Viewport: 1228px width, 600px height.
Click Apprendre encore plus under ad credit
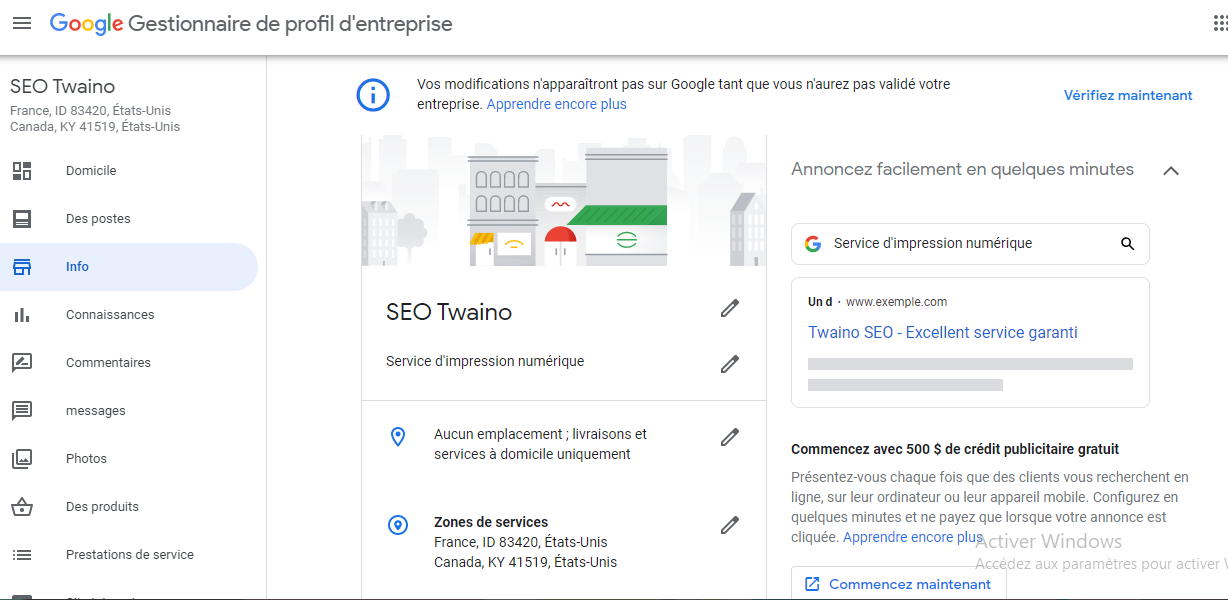point(913,537)
